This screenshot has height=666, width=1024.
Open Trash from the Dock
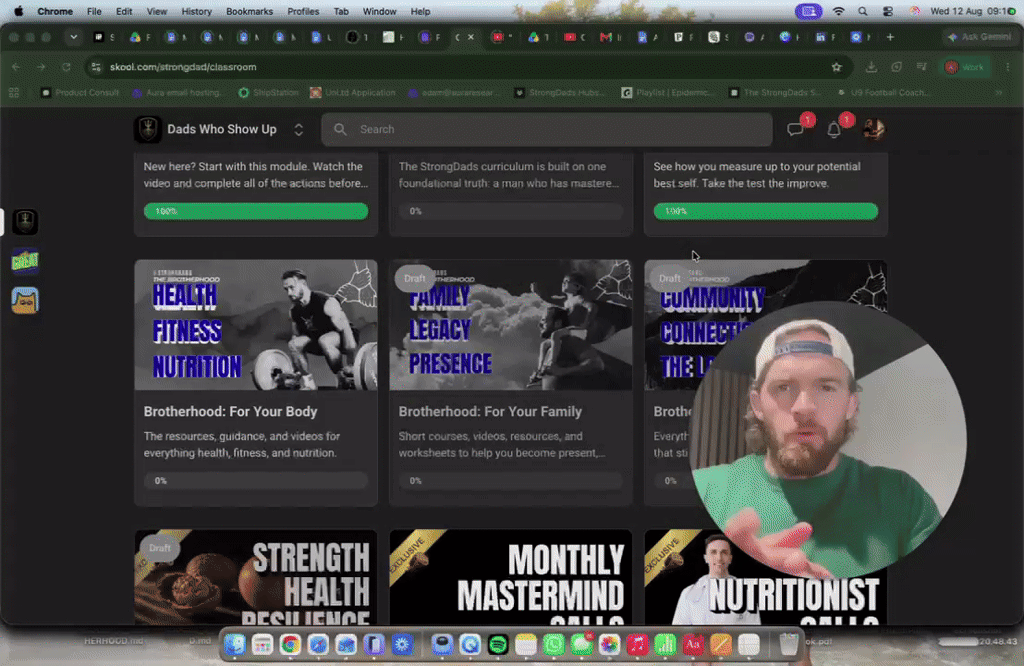(789, 645)
